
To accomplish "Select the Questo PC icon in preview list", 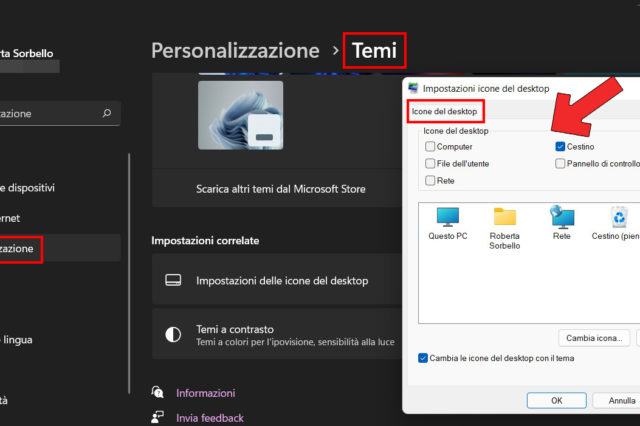I will (448, 224).
